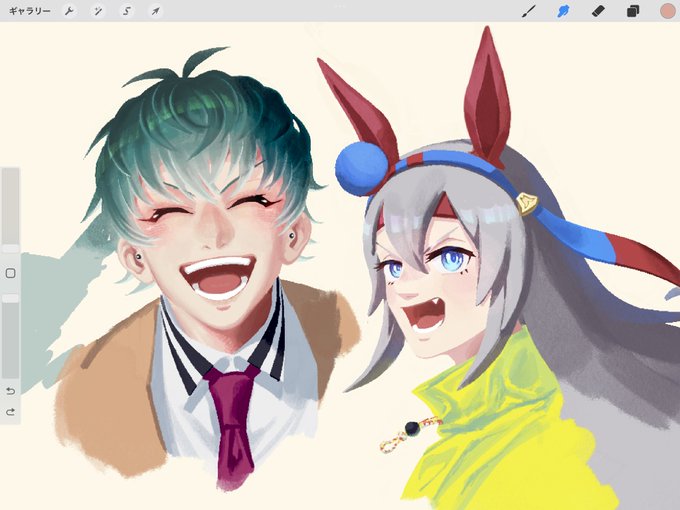Open the ギャラリー gallery view
The width and height of the screenshot is (680, 510).
[x=29, y=11]
